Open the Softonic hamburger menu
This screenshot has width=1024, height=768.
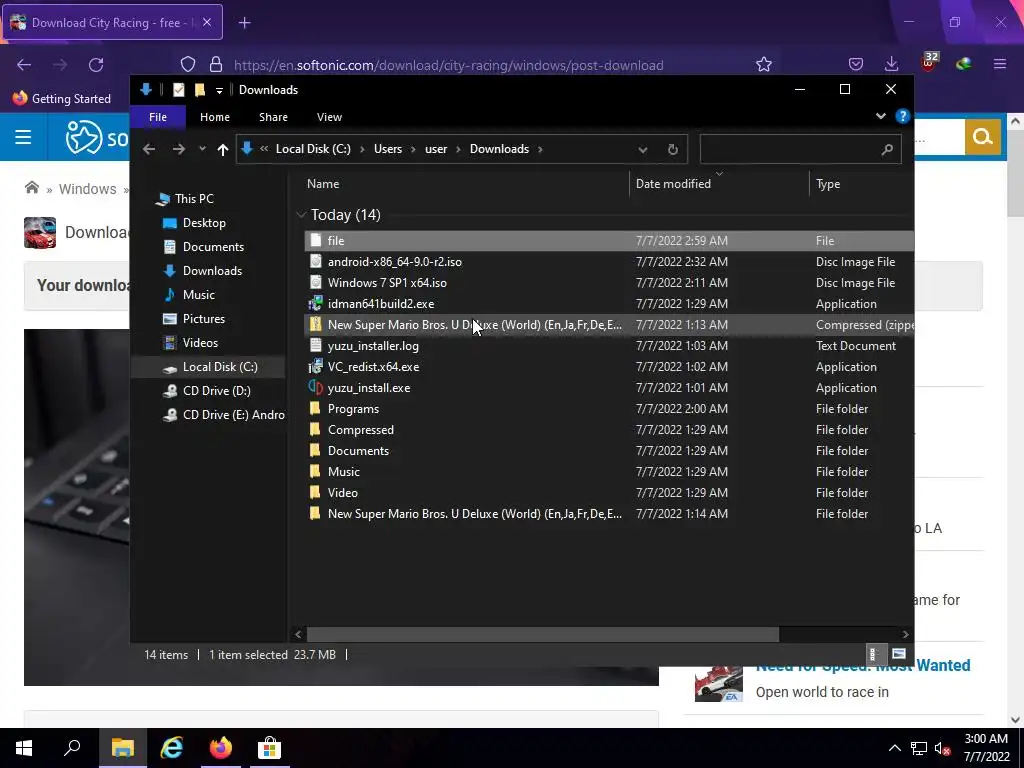[24, 137]
